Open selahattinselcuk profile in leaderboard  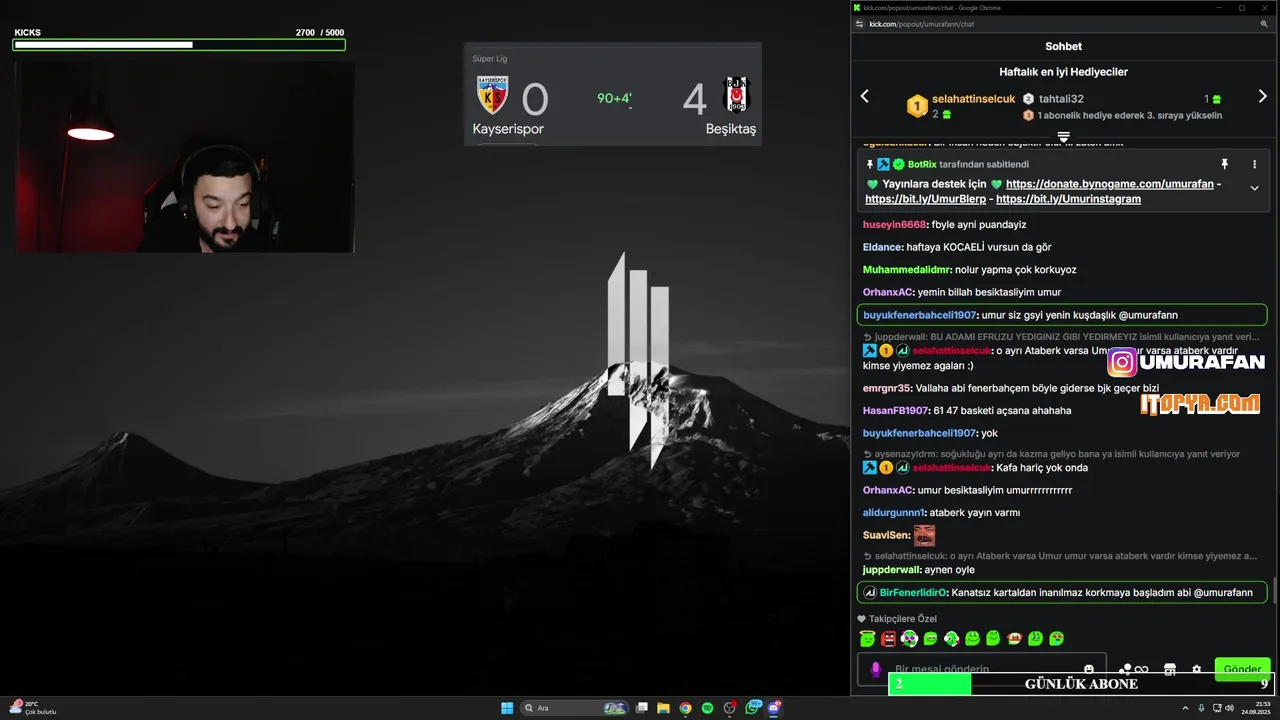[973, 99]
